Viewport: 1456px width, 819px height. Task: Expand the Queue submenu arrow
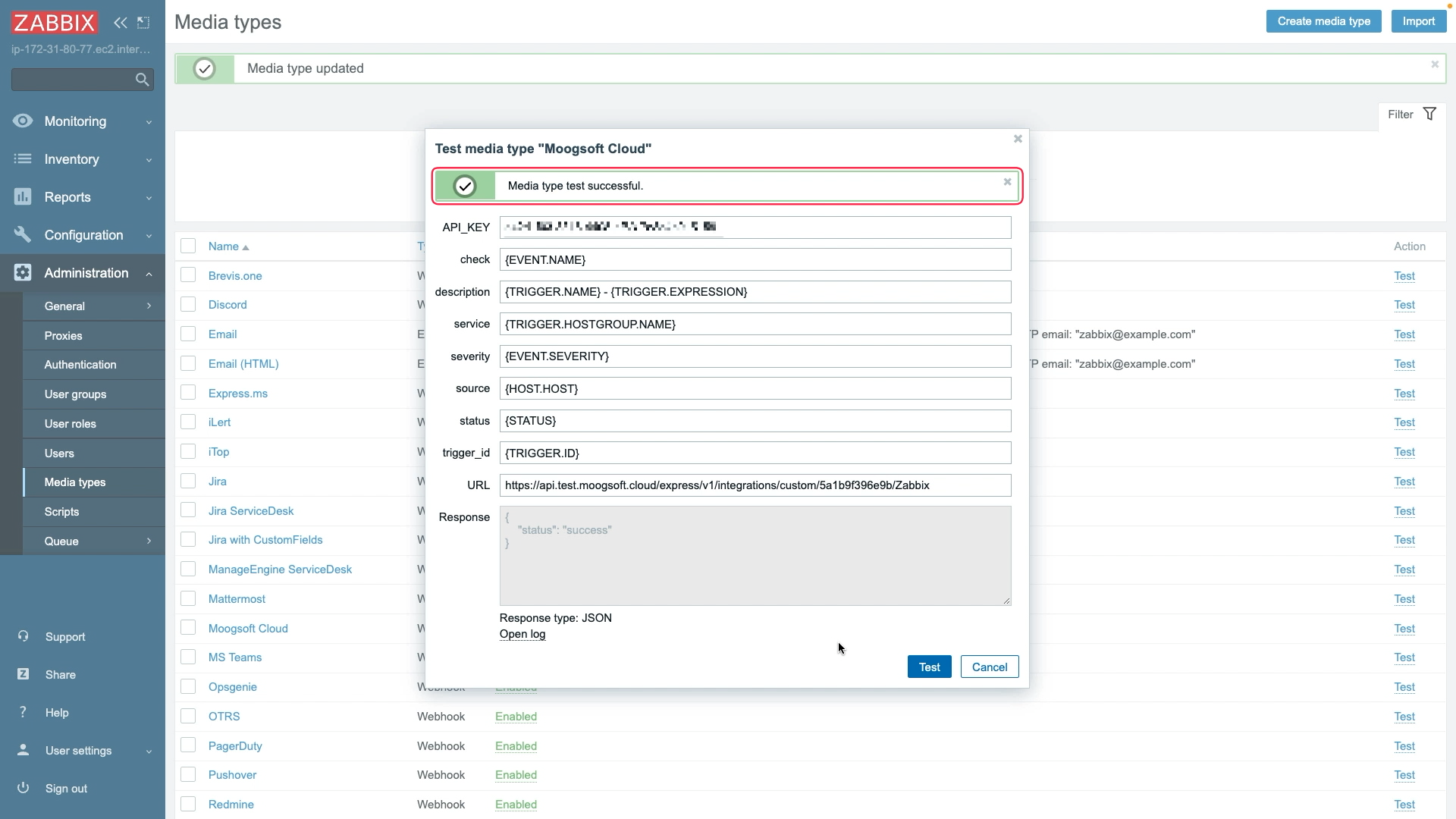click(x=149, y=541)
